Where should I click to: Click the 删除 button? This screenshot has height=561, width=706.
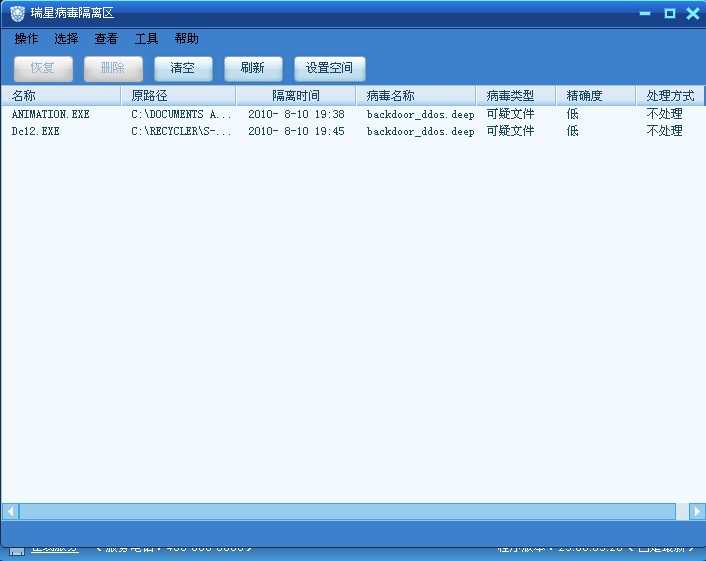tap(113, 68)
